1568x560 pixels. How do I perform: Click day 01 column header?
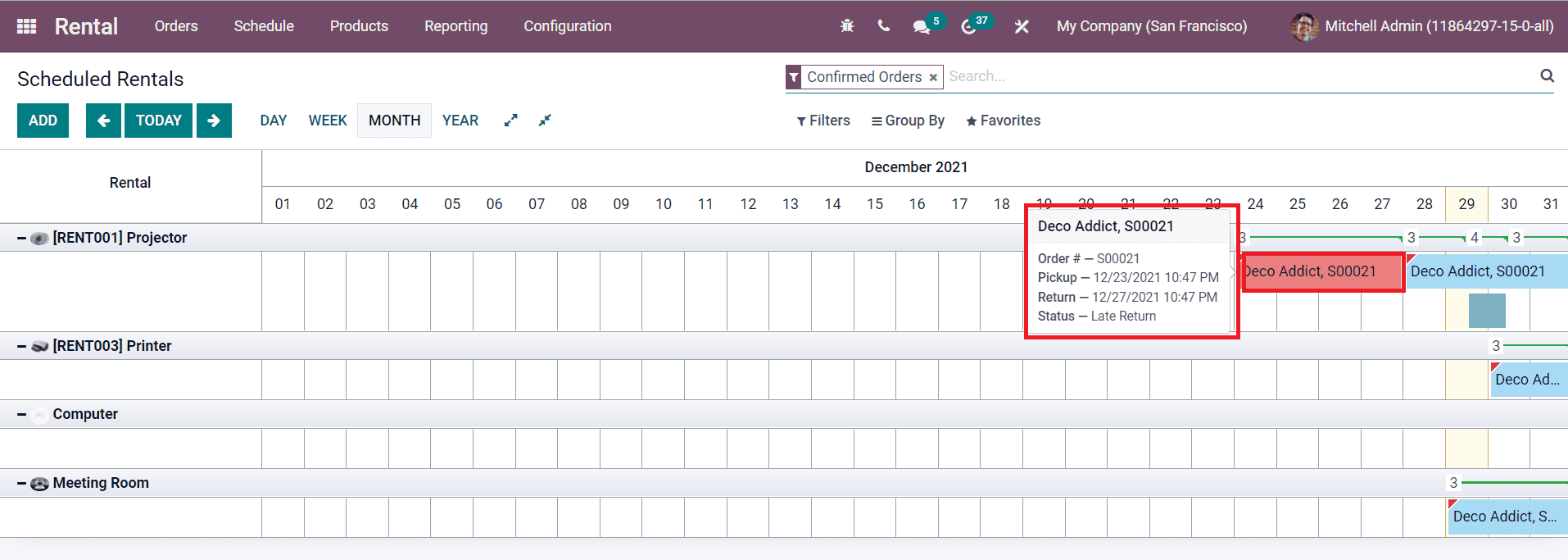click(x=283, y=204)
